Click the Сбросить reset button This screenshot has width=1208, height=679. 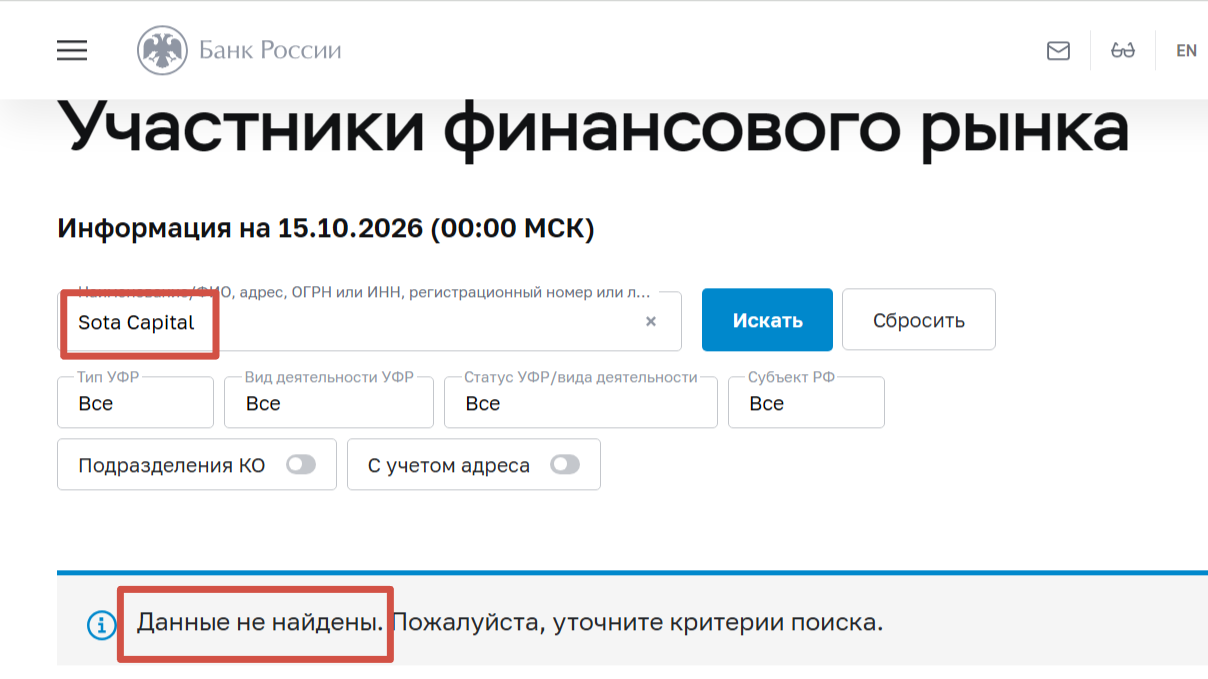coord(919,320)
